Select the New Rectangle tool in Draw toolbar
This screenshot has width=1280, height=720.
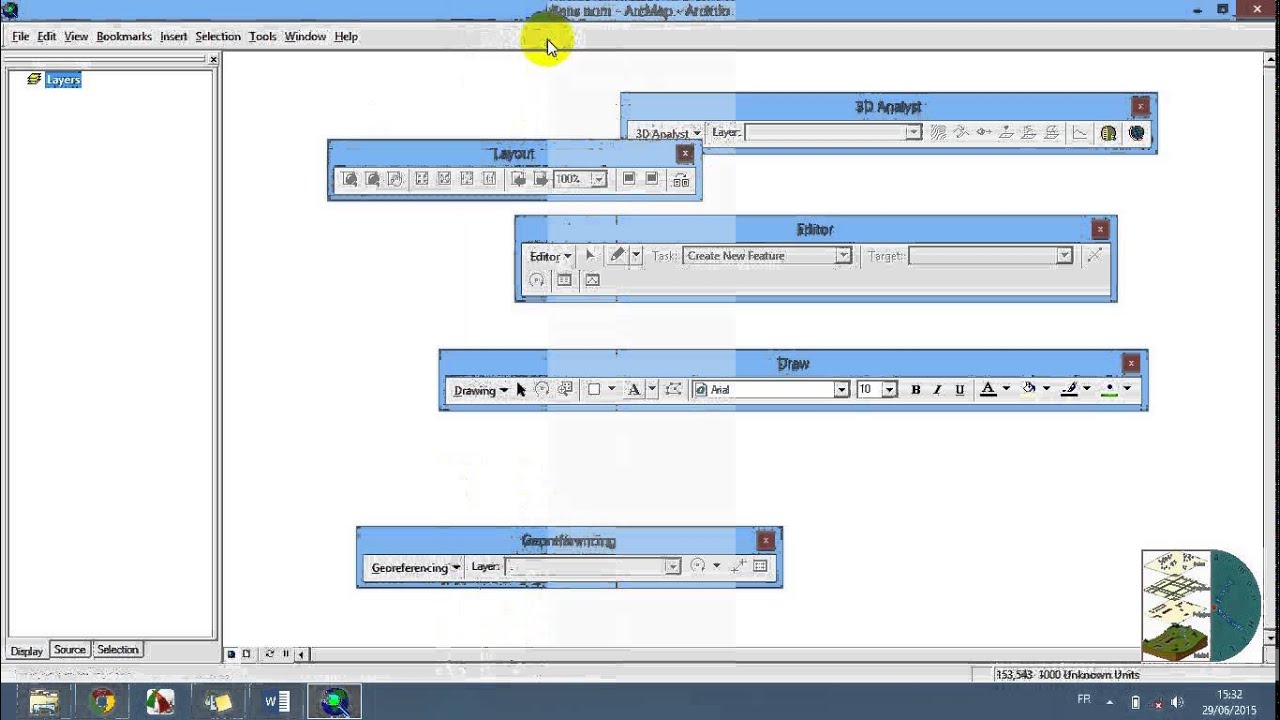click(594, 390)
